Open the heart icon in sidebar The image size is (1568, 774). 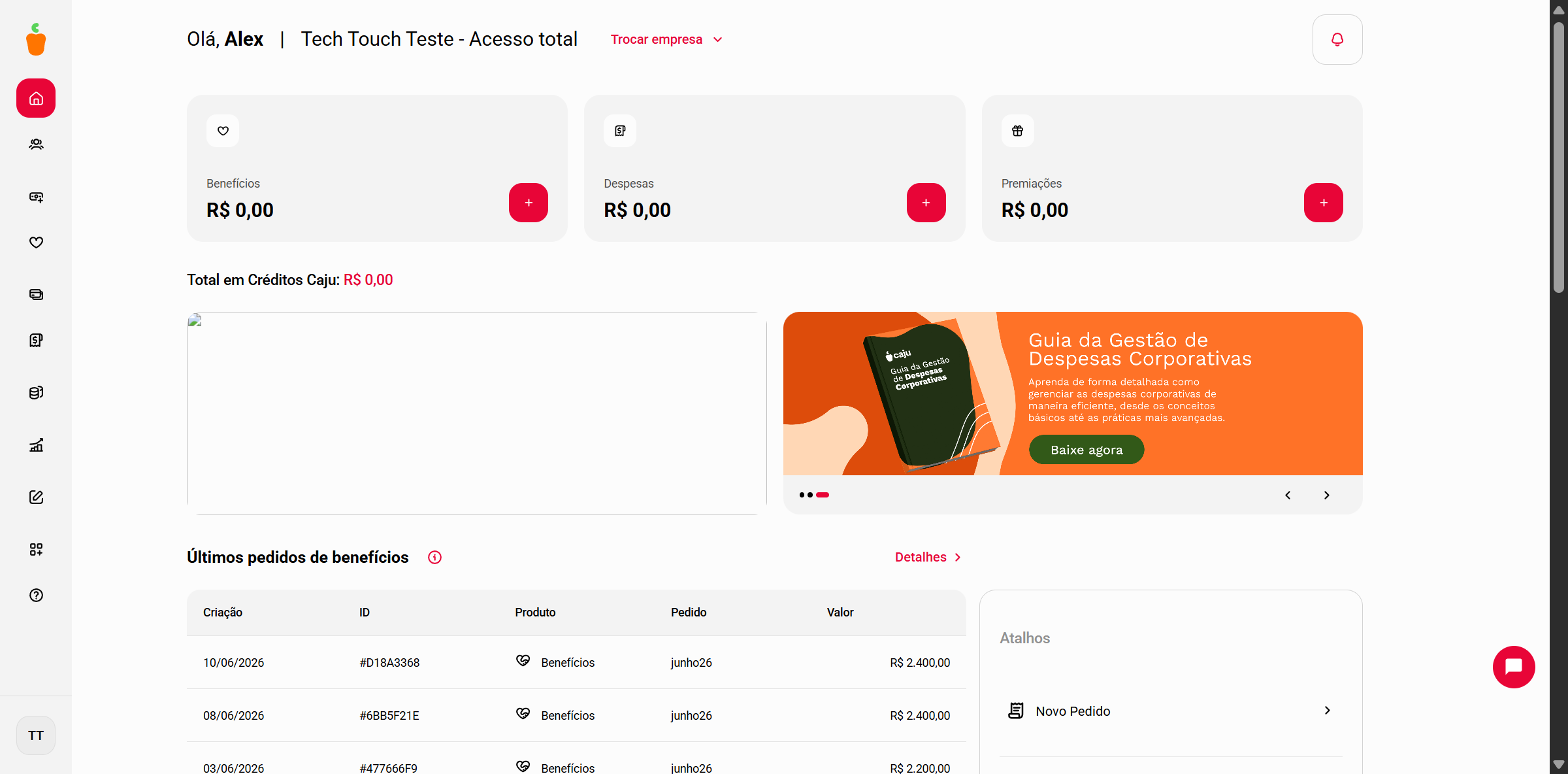pyautogui.click(x=36, y=243)
